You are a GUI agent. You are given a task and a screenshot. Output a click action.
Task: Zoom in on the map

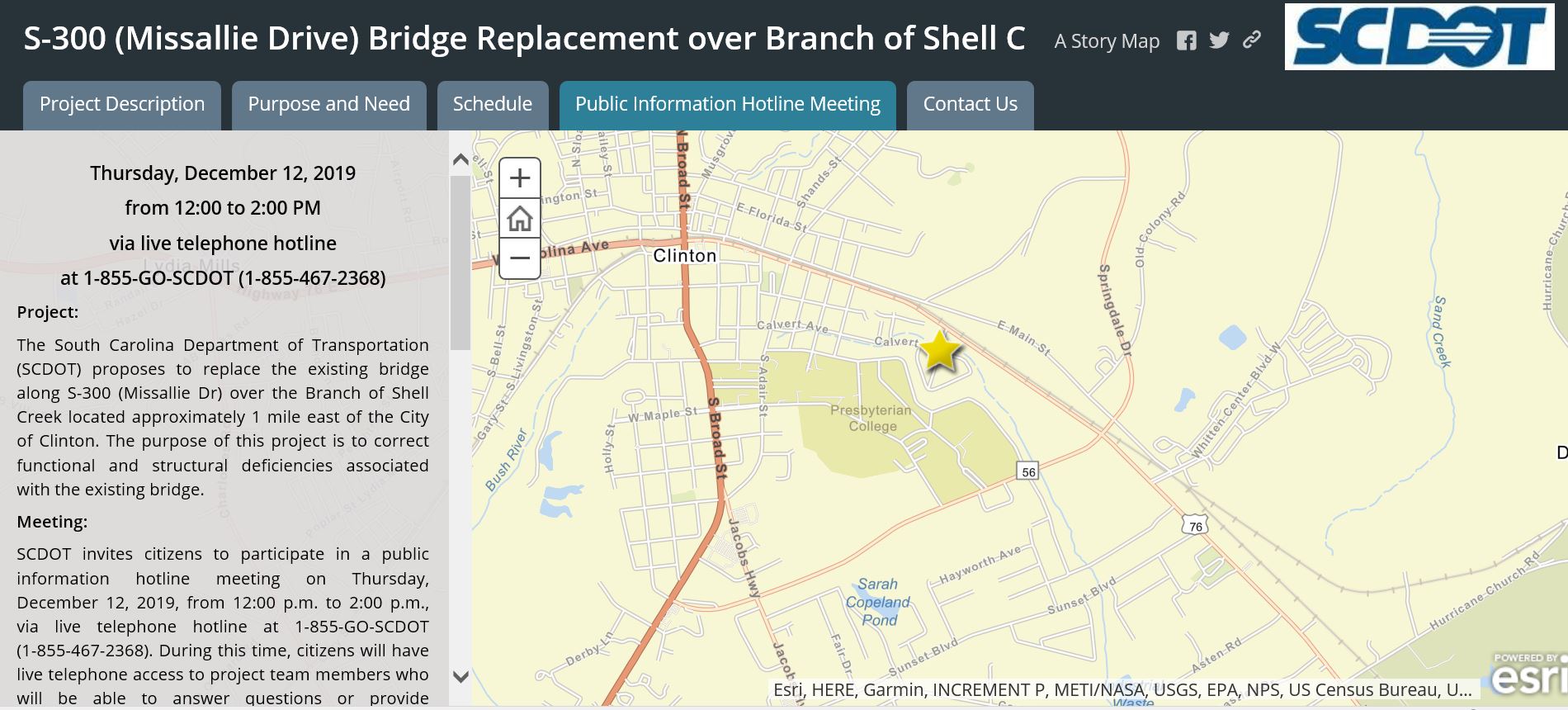pyautogui.click(x=520, y=178)
